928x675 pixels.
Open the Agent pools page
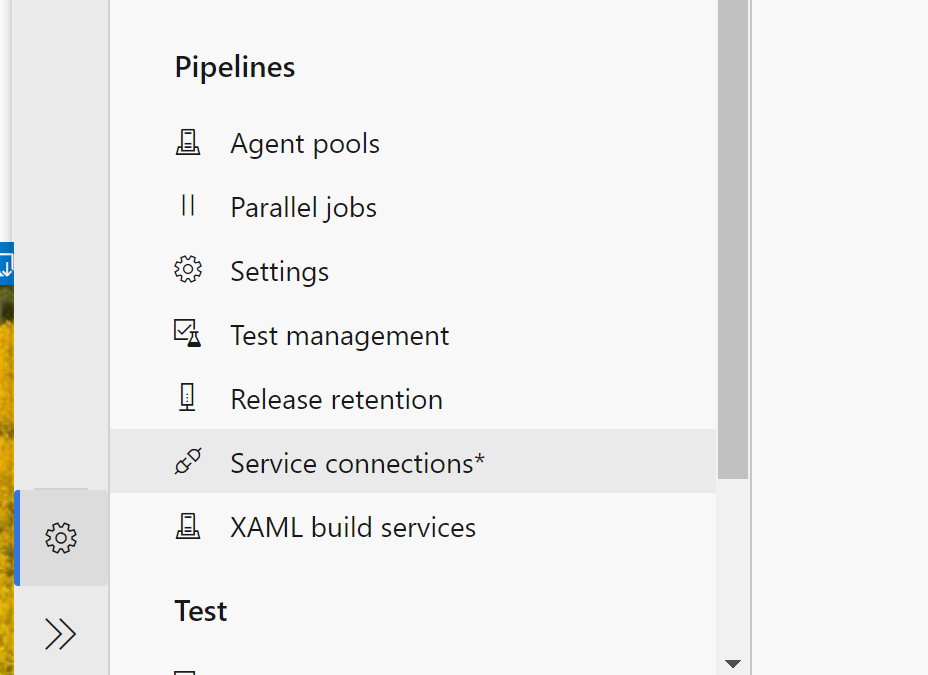coord(305,144)
